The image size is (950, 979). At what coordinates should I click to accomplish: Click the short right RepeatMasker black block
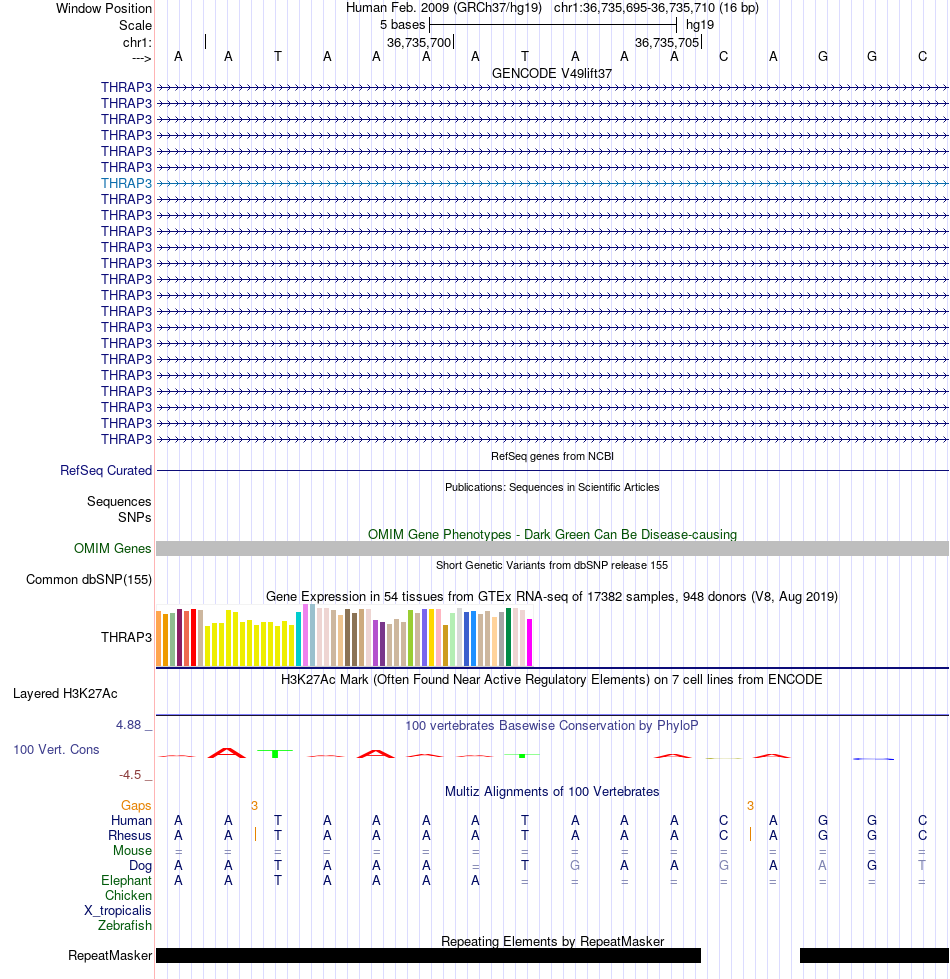[874, 956]
